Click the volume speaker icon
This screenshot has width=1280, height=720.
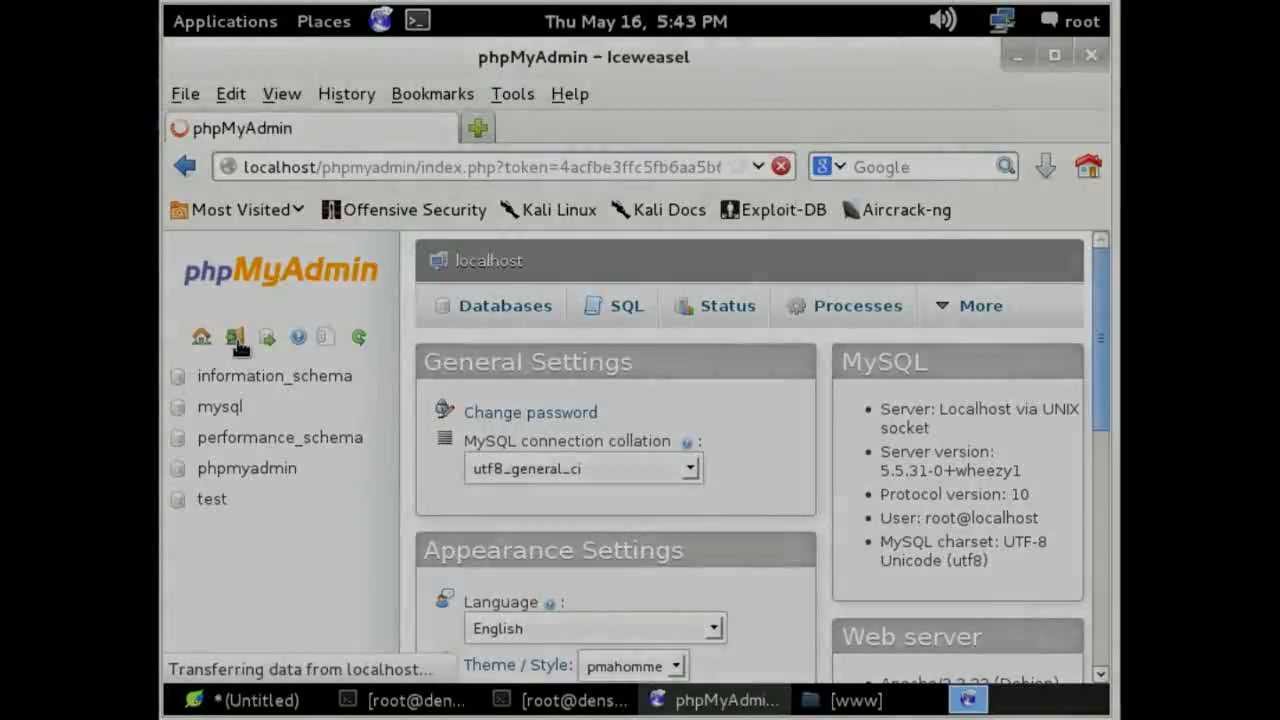942,20
